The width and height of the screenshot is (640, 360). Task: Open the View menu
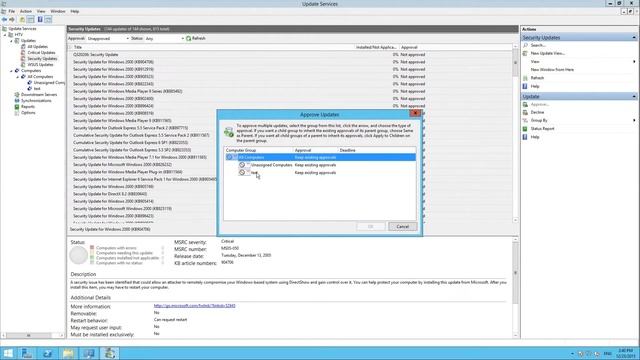41,11
